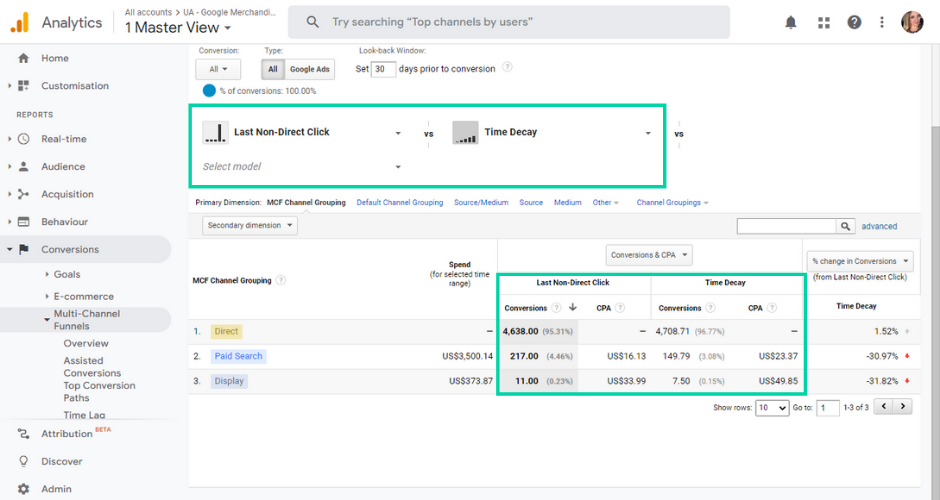The image size is (940, 500).
Task: Click the Google Analytics logo
Action: point(20,22)
